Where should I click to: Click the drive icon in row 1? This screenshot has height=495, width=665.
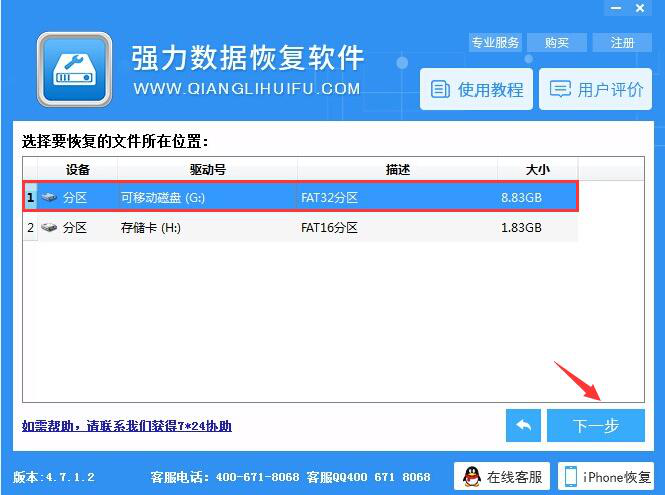(x=49, y=197)
